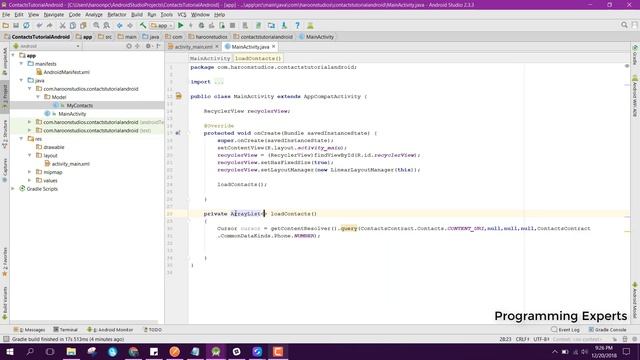Expand the values folder node
This screenshot has height=360, width=640.
pyautogui.click(x=30, y=180)
